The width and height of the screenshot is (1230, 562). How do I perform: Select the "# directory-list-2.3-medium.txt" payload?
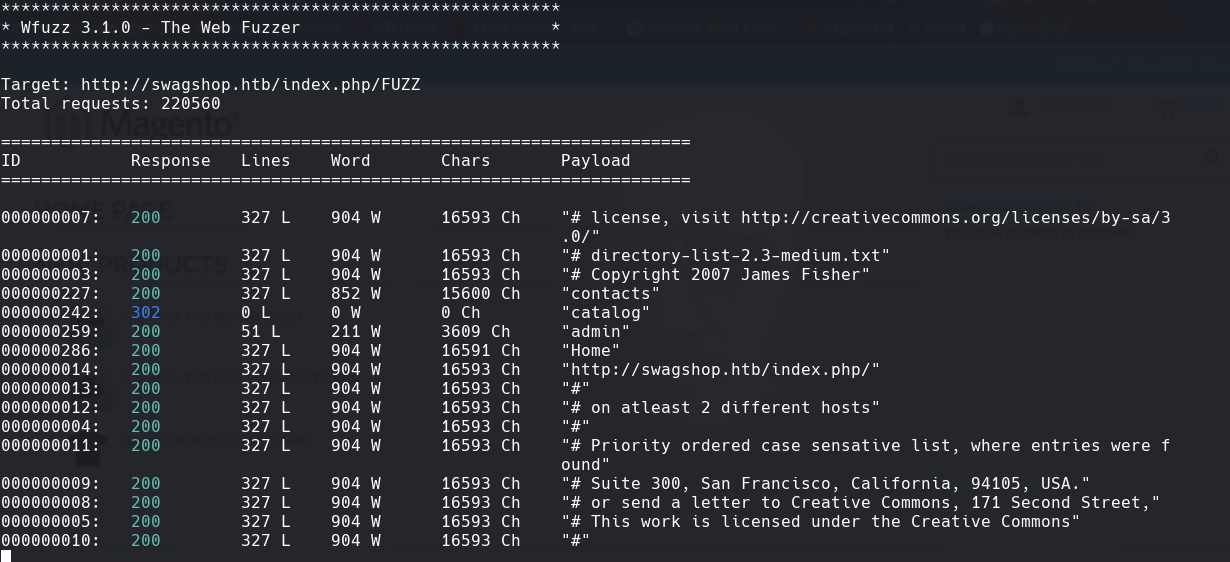coord(726,255)
